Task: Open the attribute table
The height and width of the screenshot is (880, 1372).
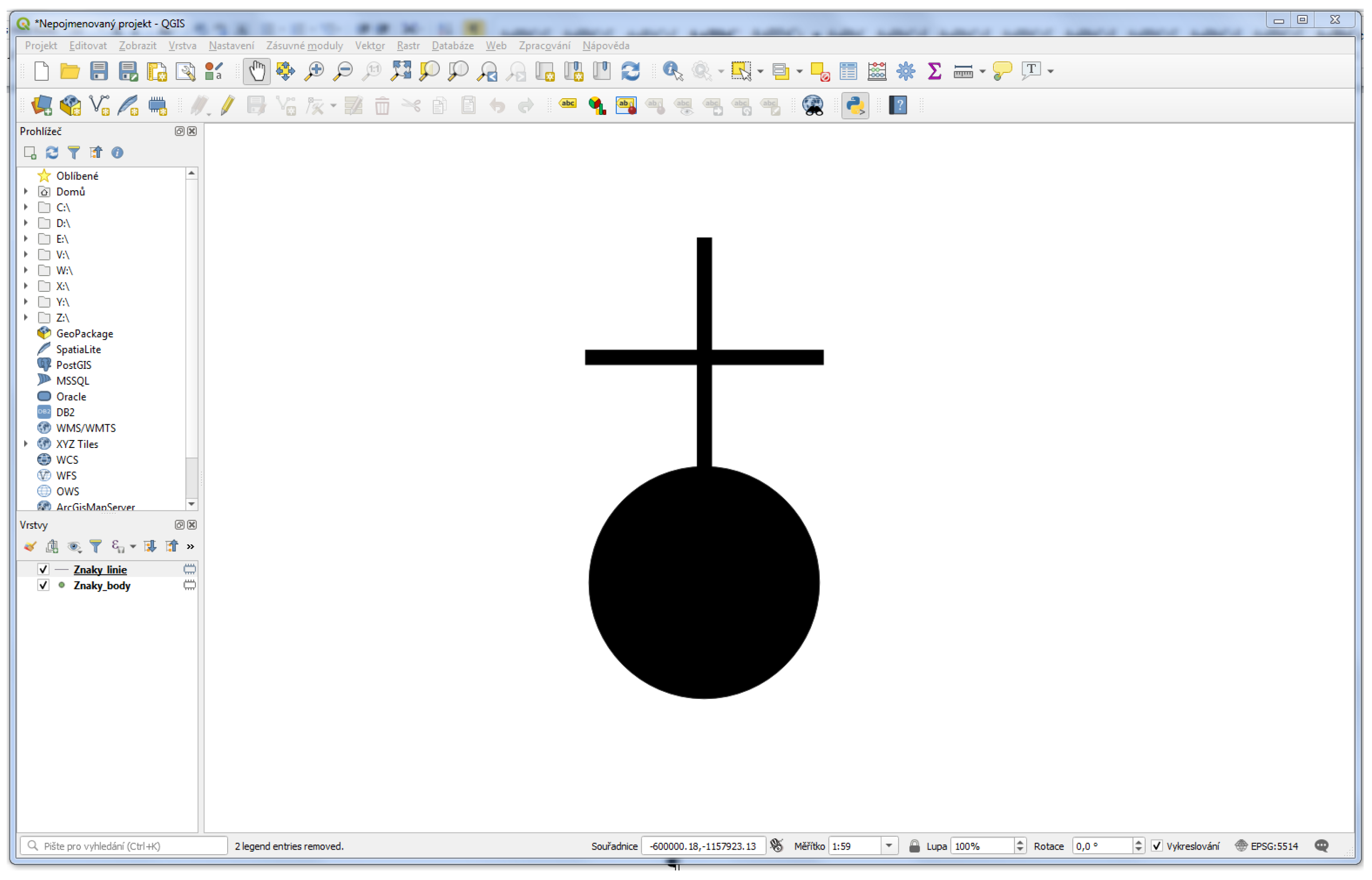Action: [848, 72]
